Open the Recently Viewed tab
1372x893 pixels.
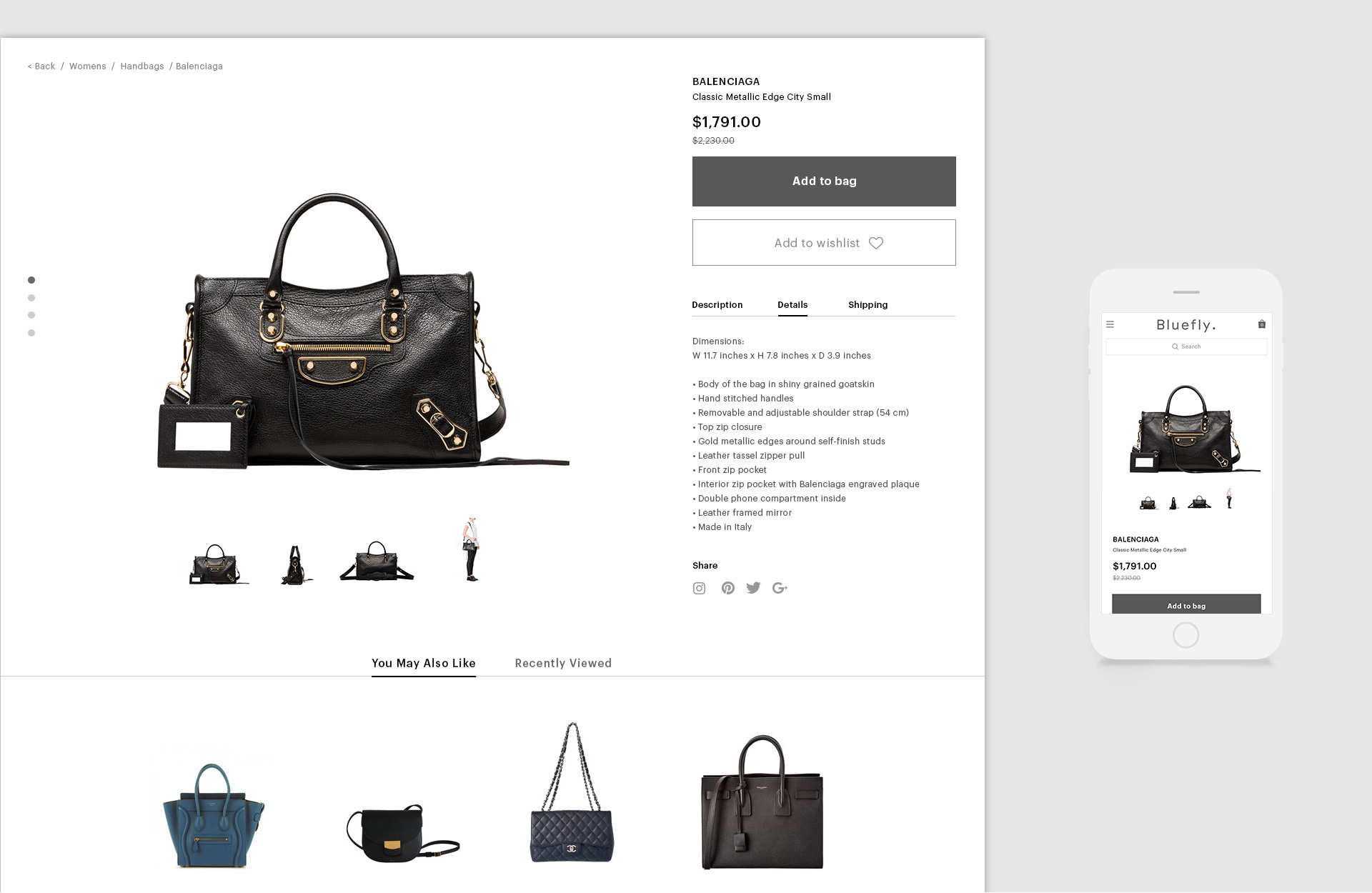pos(563,663)
